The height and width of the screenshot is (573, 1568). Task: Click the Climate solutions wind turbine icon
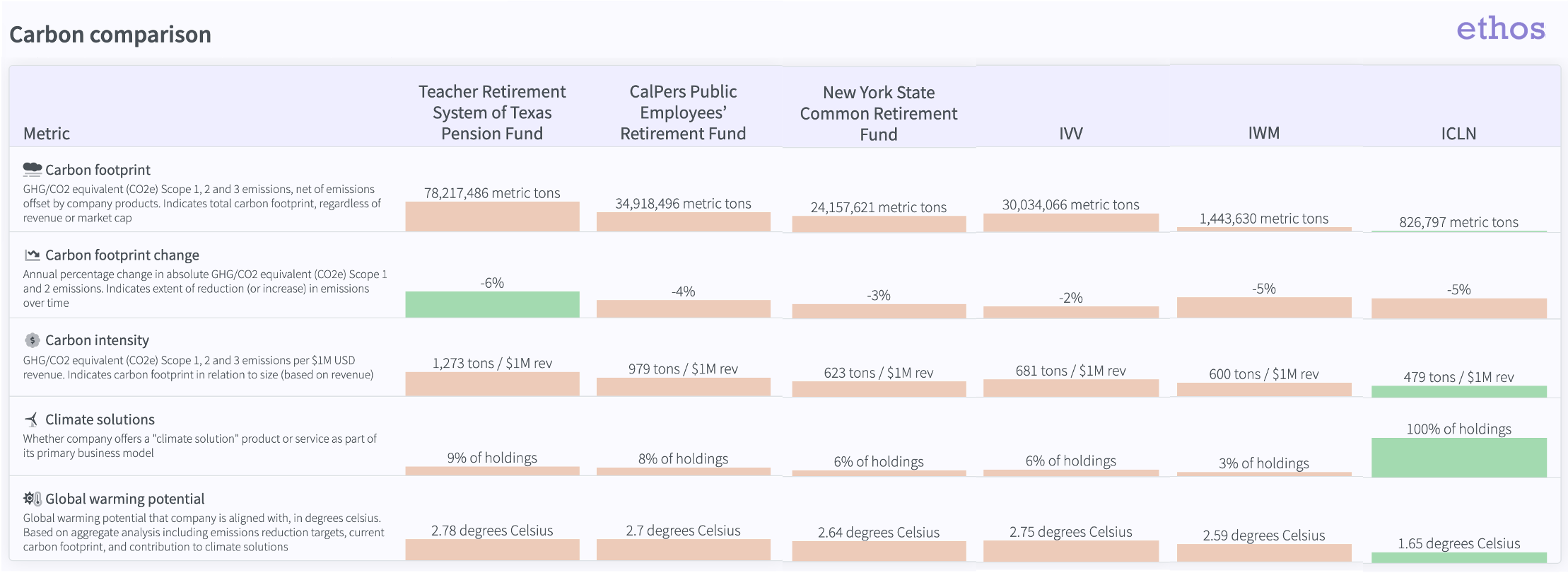(32, 419)
